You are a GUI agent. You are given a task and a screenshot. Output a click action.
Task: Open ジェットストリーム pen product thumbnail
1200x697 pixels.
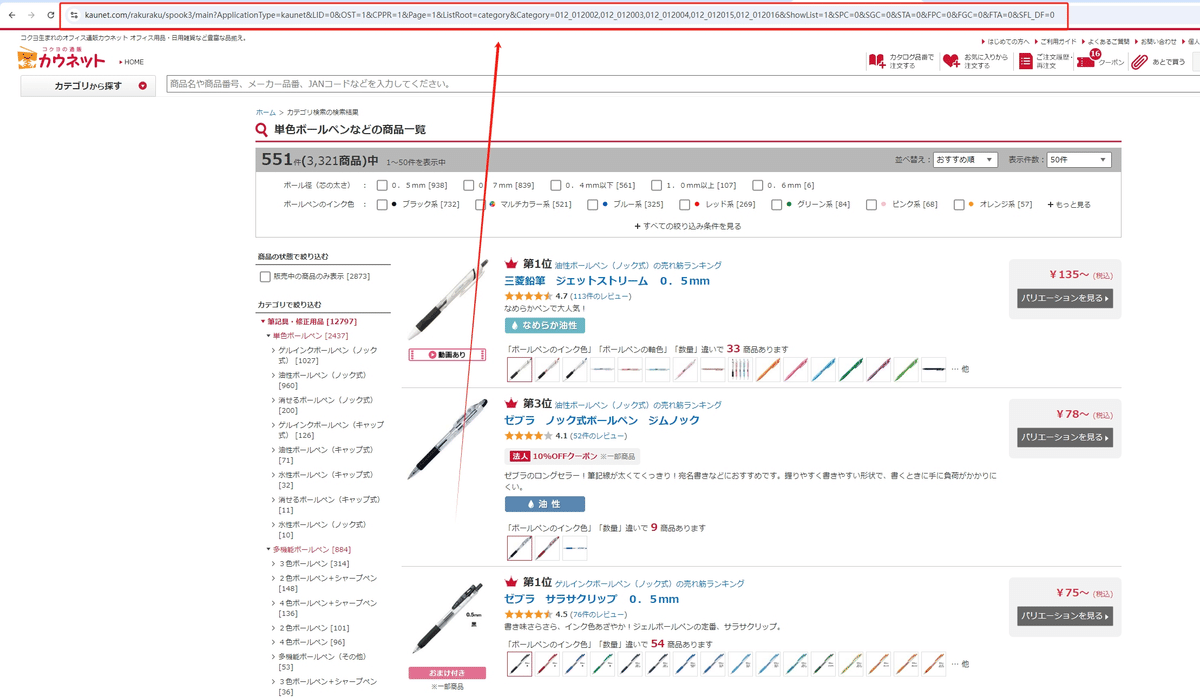(447, 300)
